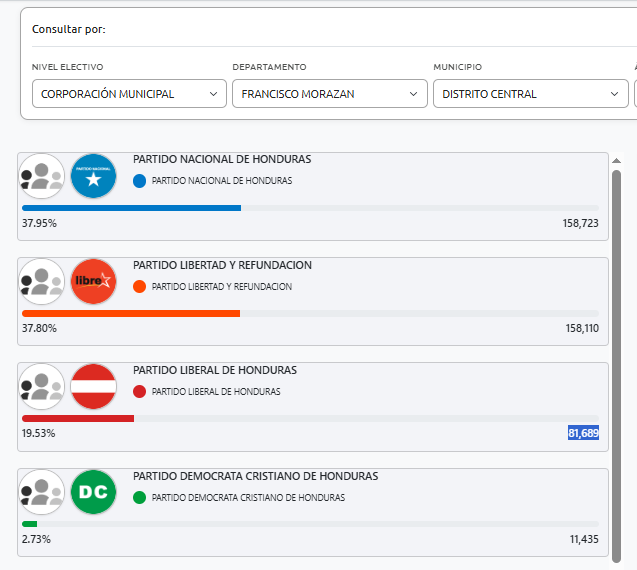Click the green DC party logo

coord(94,492)
